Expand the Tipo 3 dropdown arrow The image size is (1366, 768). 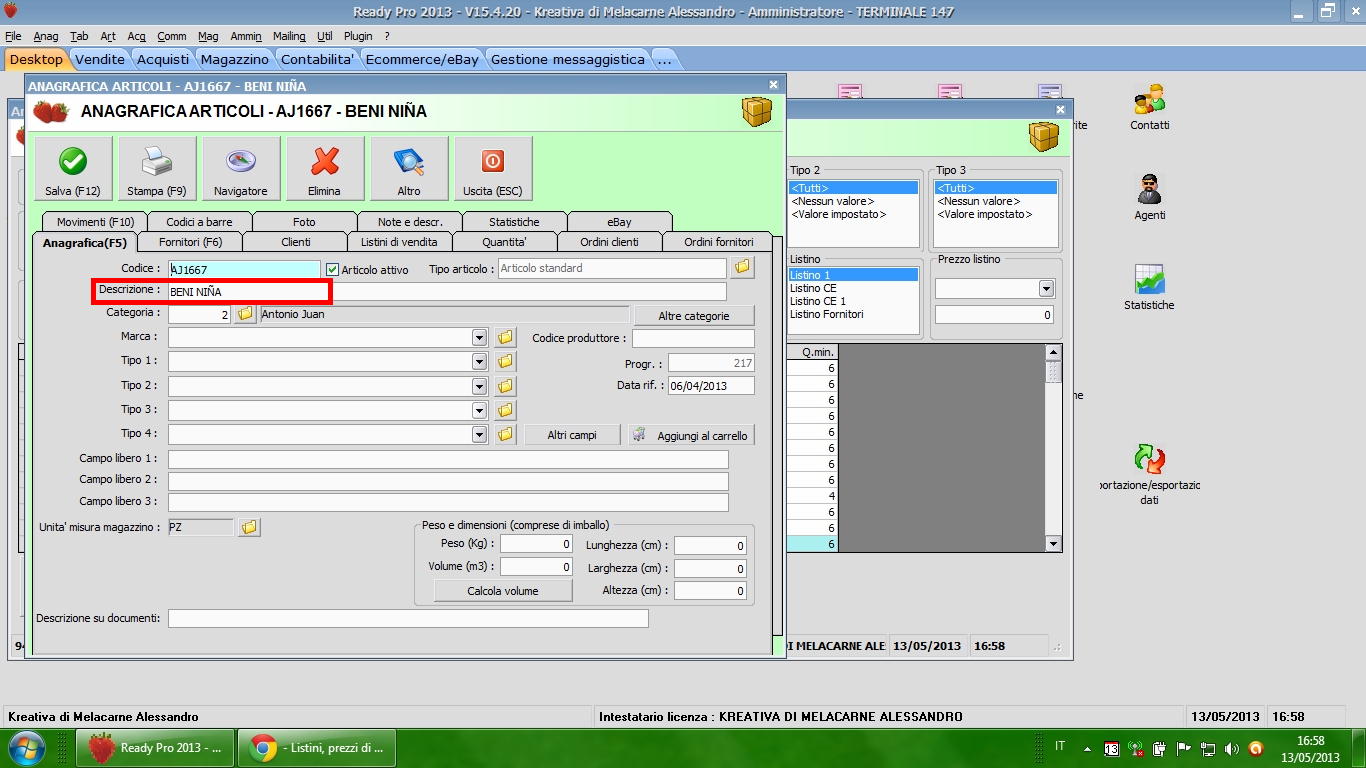[479, 410]
